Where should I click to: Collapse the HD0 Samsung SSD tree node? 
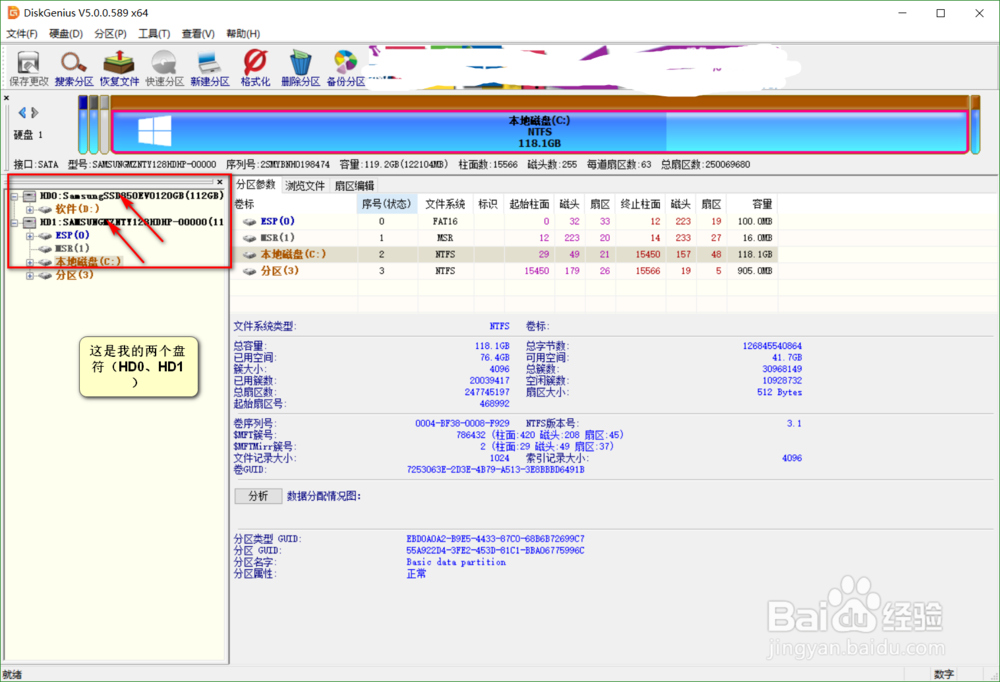coord(14,196)
